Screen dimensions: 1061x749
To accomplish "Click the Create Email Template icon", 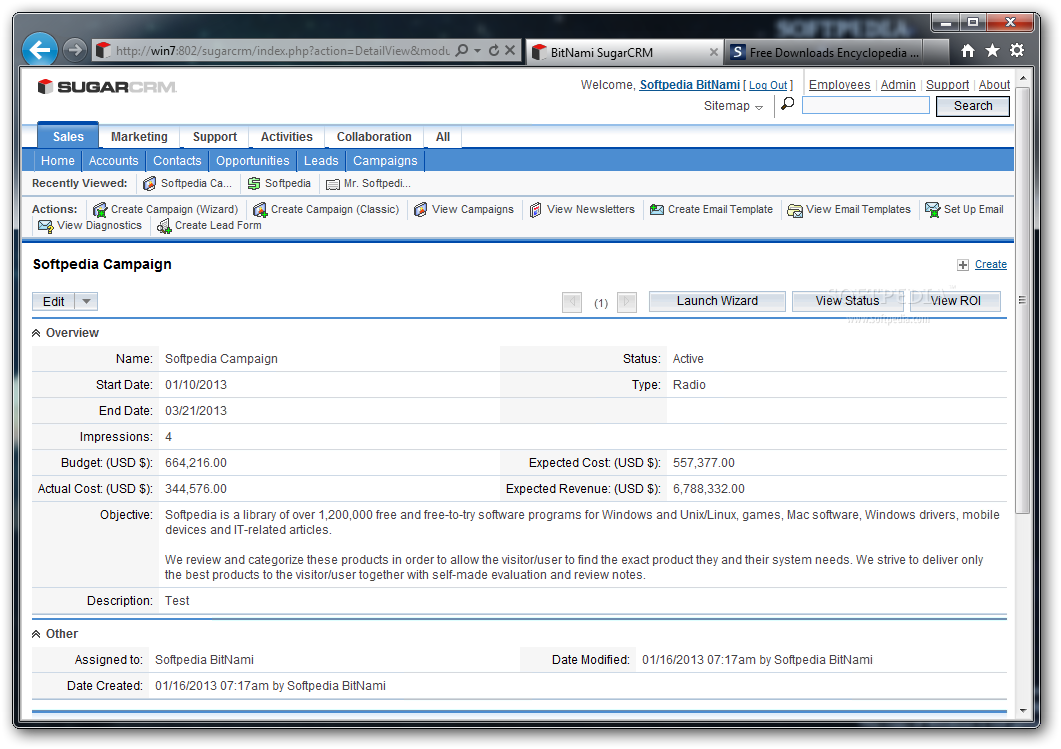I will [656, 210].
